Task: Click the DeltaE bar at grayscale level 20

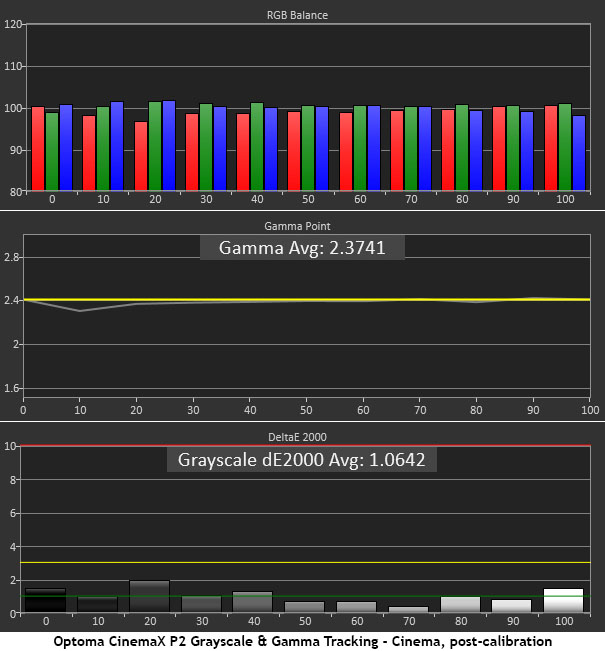Action: click(149, 596)
